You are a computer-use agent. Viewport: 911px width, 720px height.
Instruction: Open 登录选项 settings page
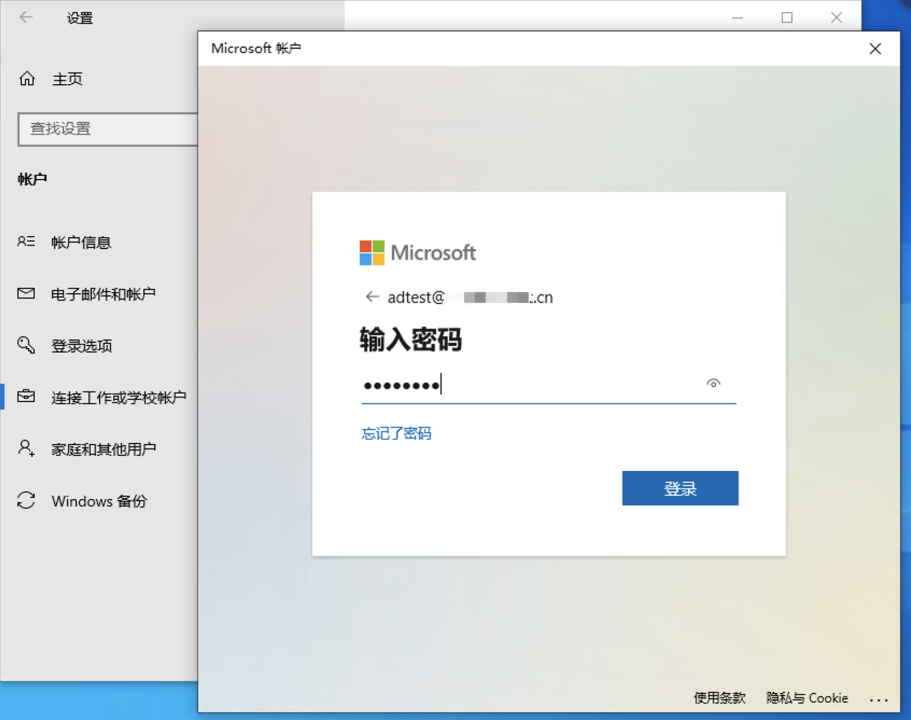[x=81, y=346]
